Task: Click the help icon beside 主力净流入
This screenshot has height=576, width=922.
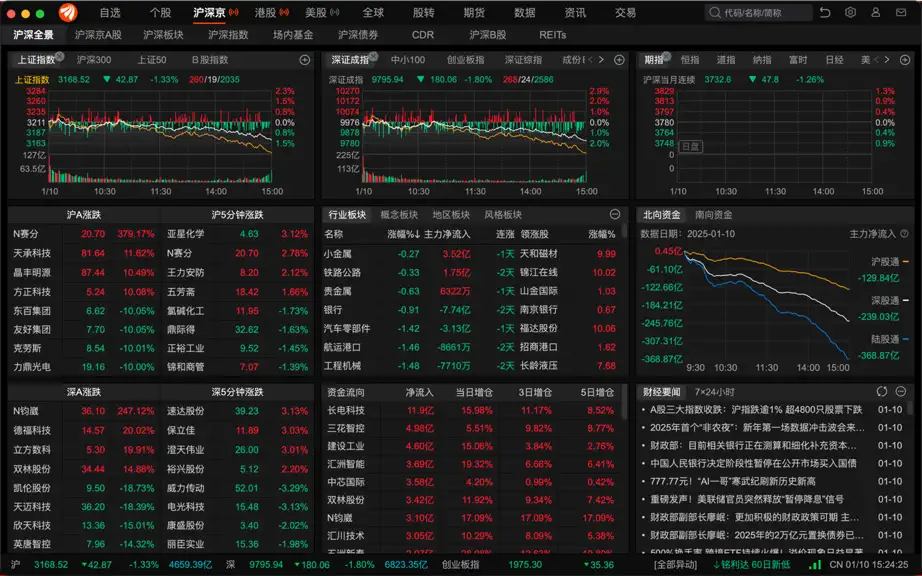Action: [x=904, y=234]
